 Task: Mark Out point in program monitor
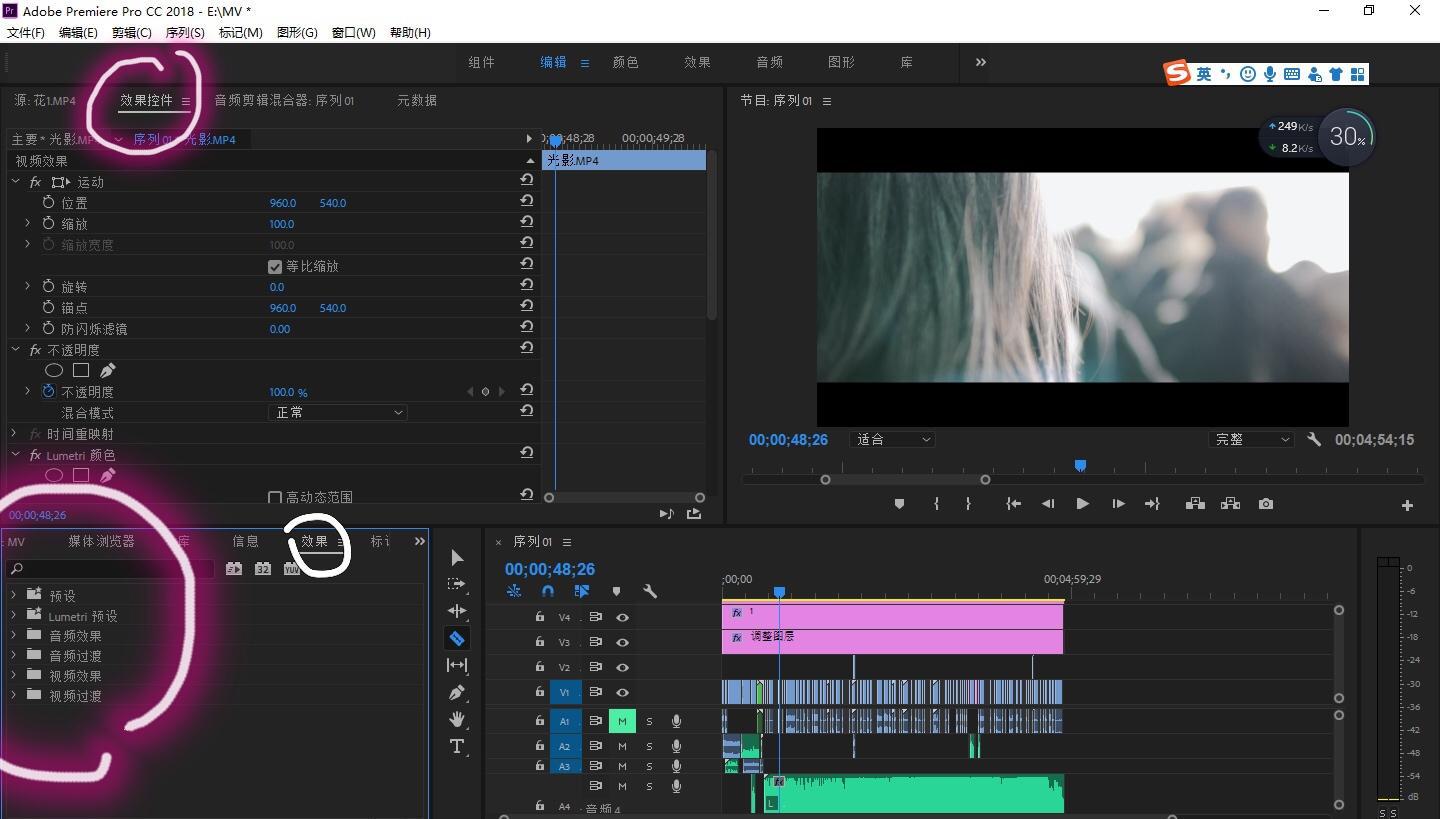[968, 504]
